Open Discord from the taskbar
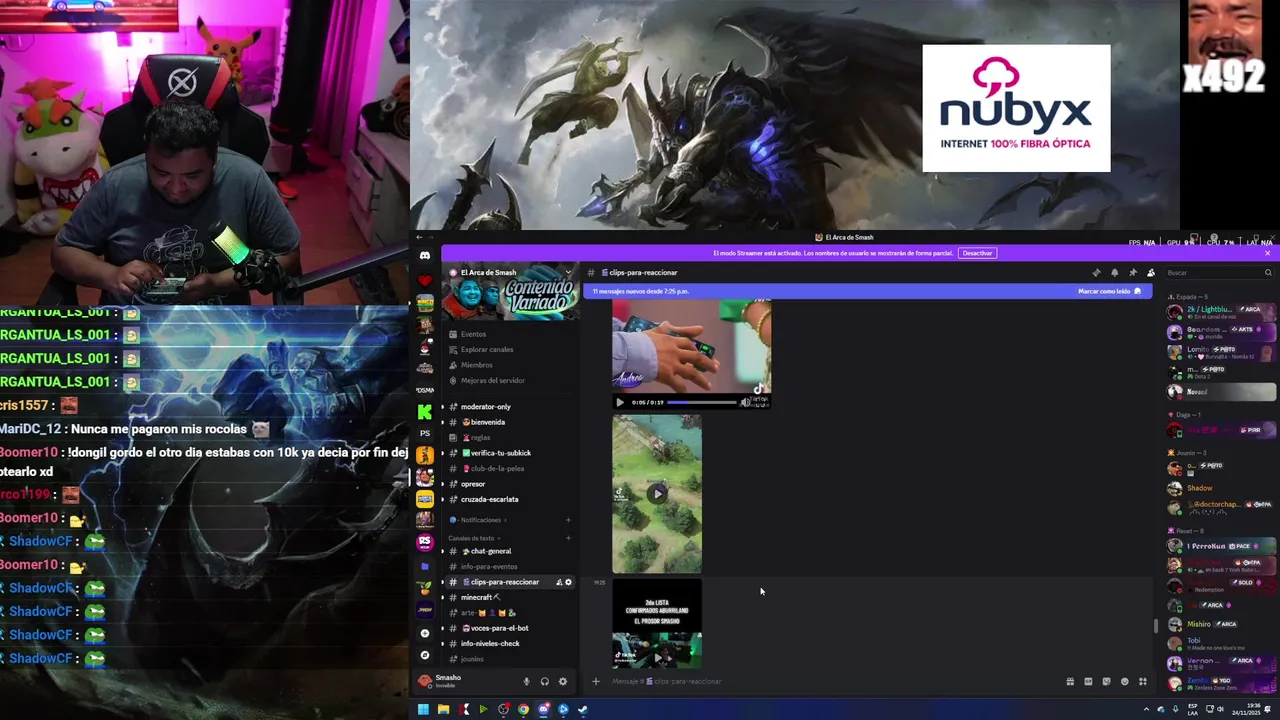This screenshot has height=720, width=1280. click(x=543, y=709)
